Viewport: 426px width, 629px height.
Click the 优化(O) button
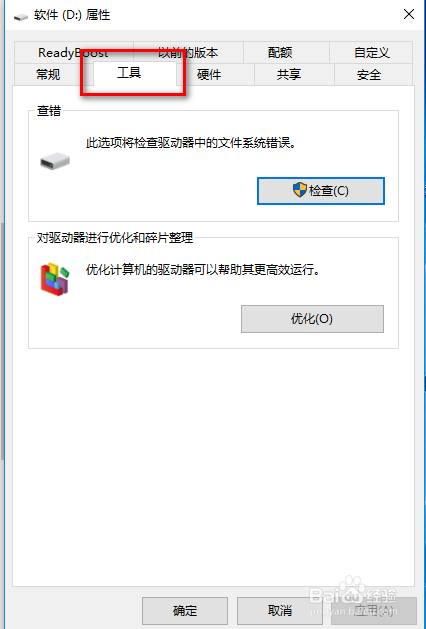click(312, 319)
